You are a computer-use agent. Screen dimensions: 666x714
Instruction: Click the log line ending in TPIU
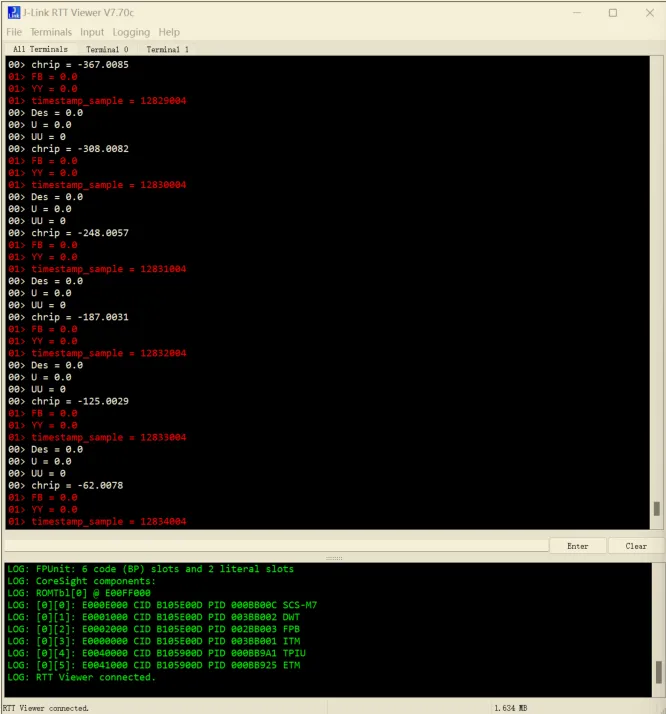[156, 653]
